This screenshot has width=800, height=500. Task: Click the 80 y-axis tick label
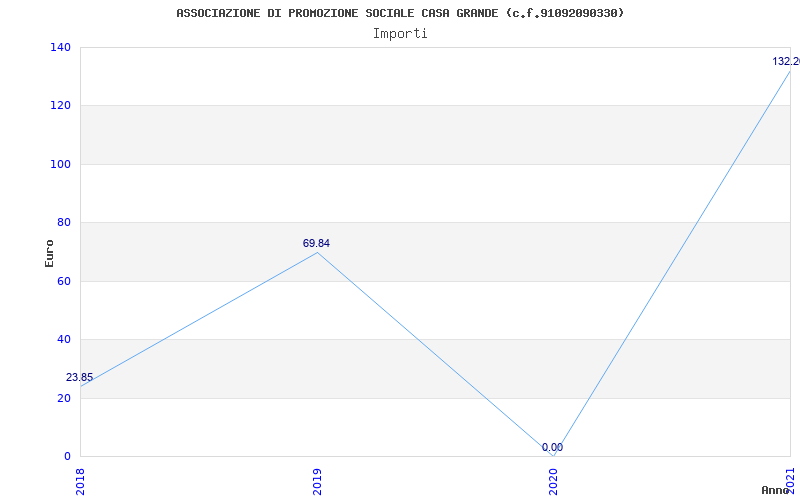pyautogui.click(x=63, y=222)
